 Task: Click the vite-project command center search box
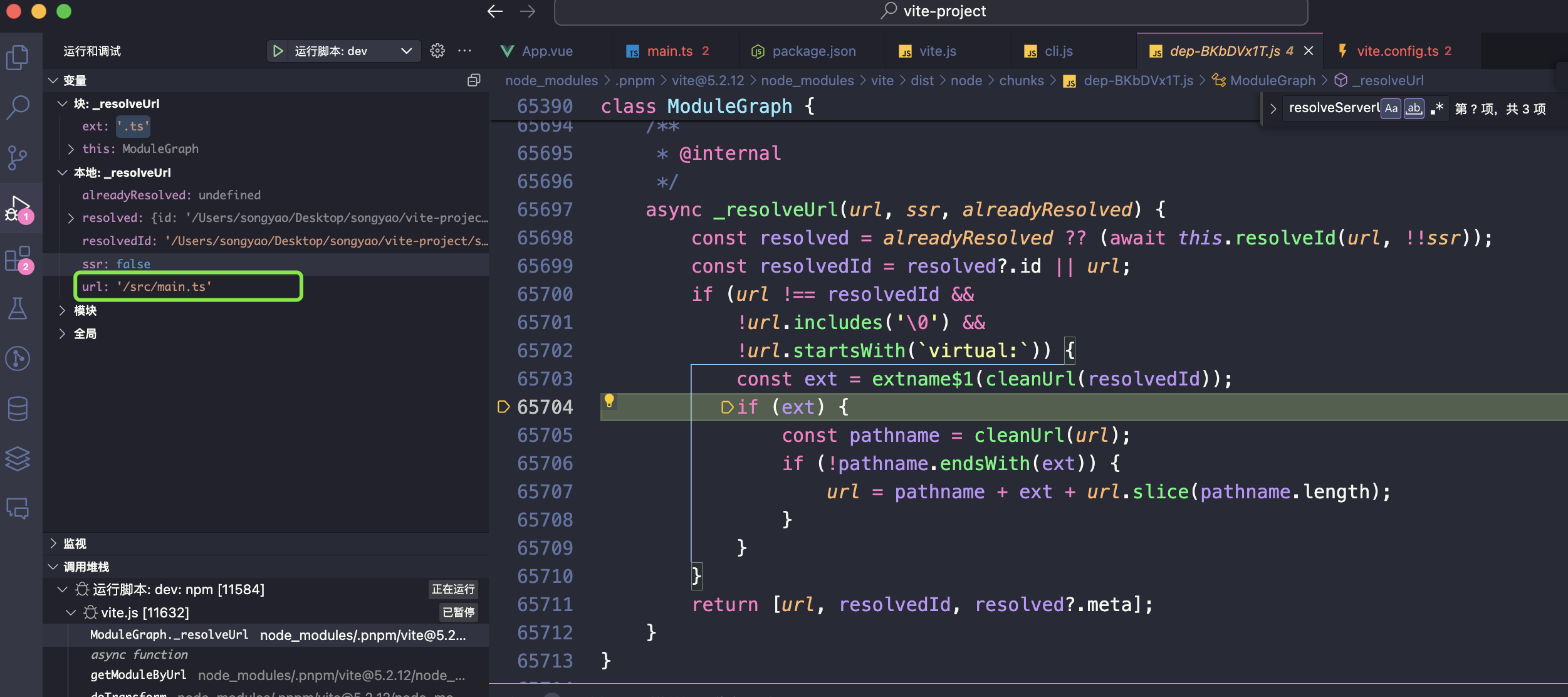coord(931,11)
